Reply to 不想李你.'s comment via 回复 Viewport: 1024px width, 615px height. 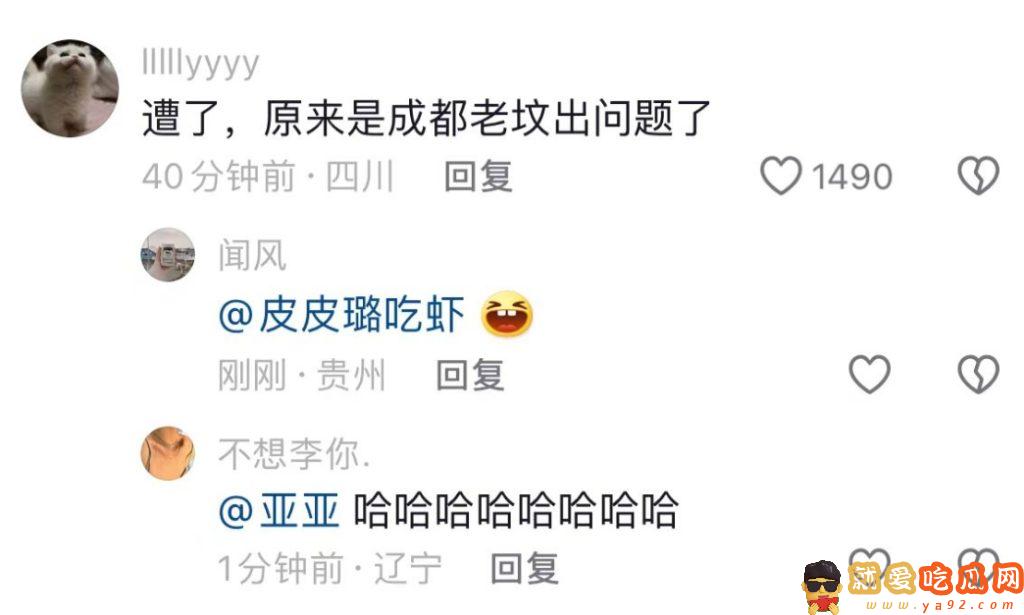coord(524,568)
